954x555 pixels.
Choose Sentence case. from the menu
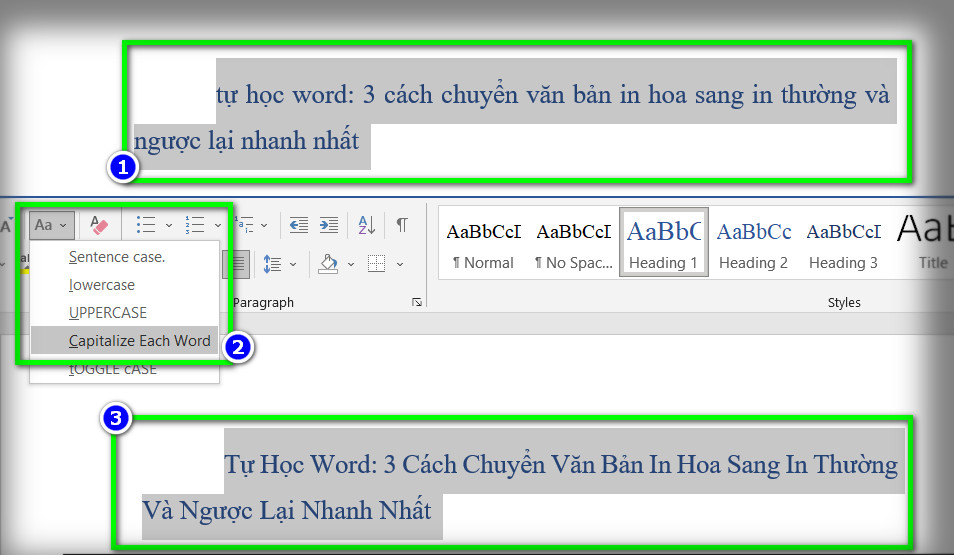[x=124, y=257]
